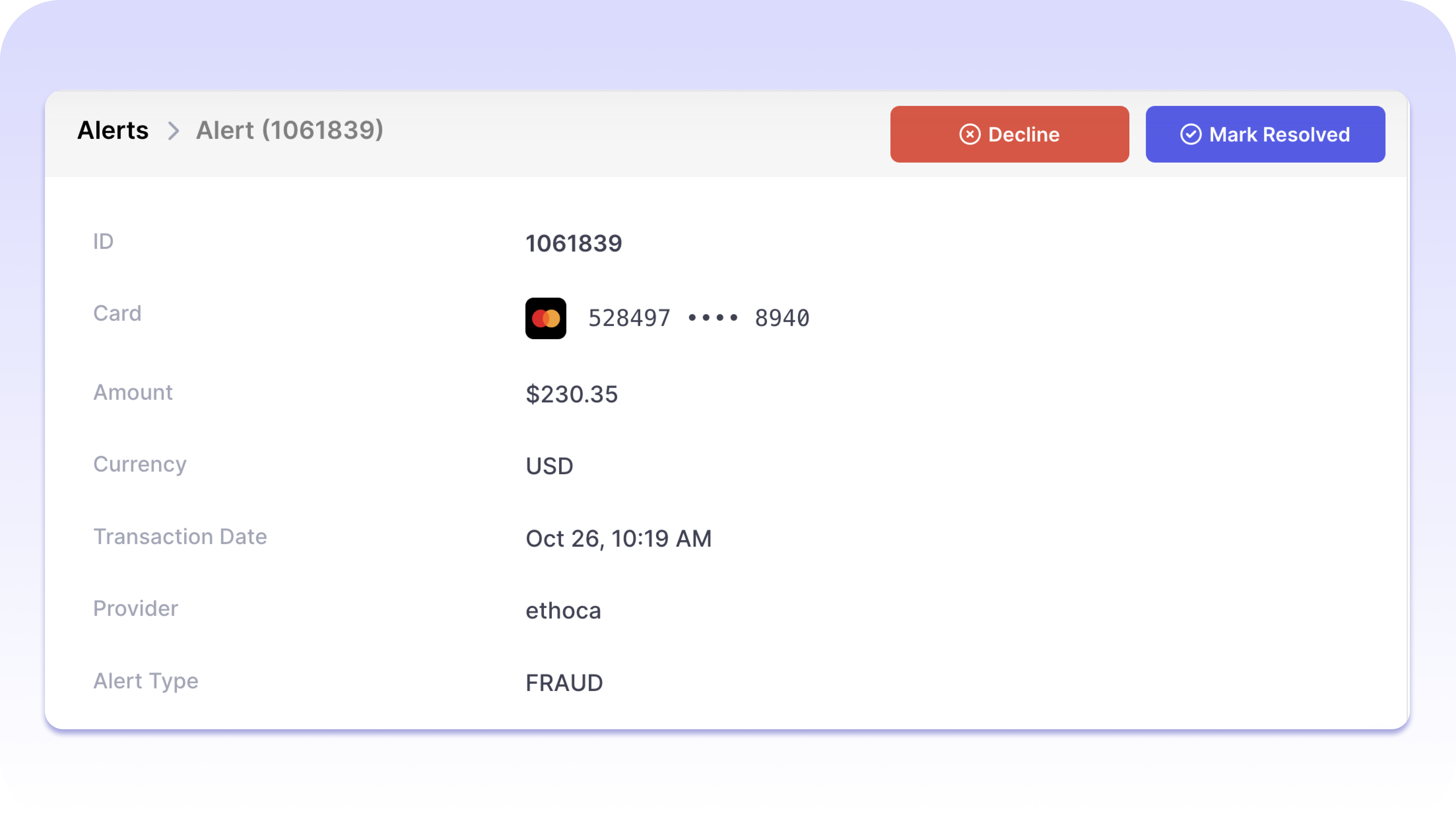Image resolution: width=1456 pixels, height=819 pixels.
Task: Click the masked dots in the card number
Action: tap(713, 318)
